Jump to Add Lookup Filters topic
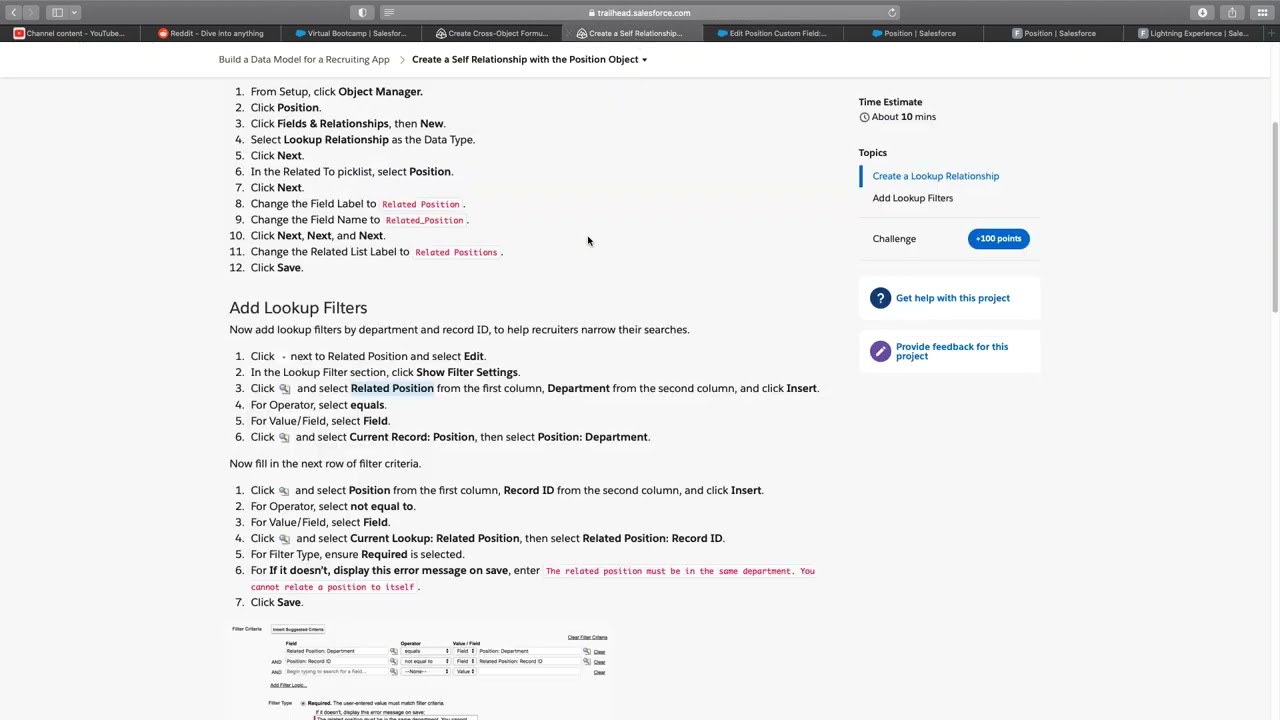The width and height of the screenshot is (1280, 720). [912, 198]
